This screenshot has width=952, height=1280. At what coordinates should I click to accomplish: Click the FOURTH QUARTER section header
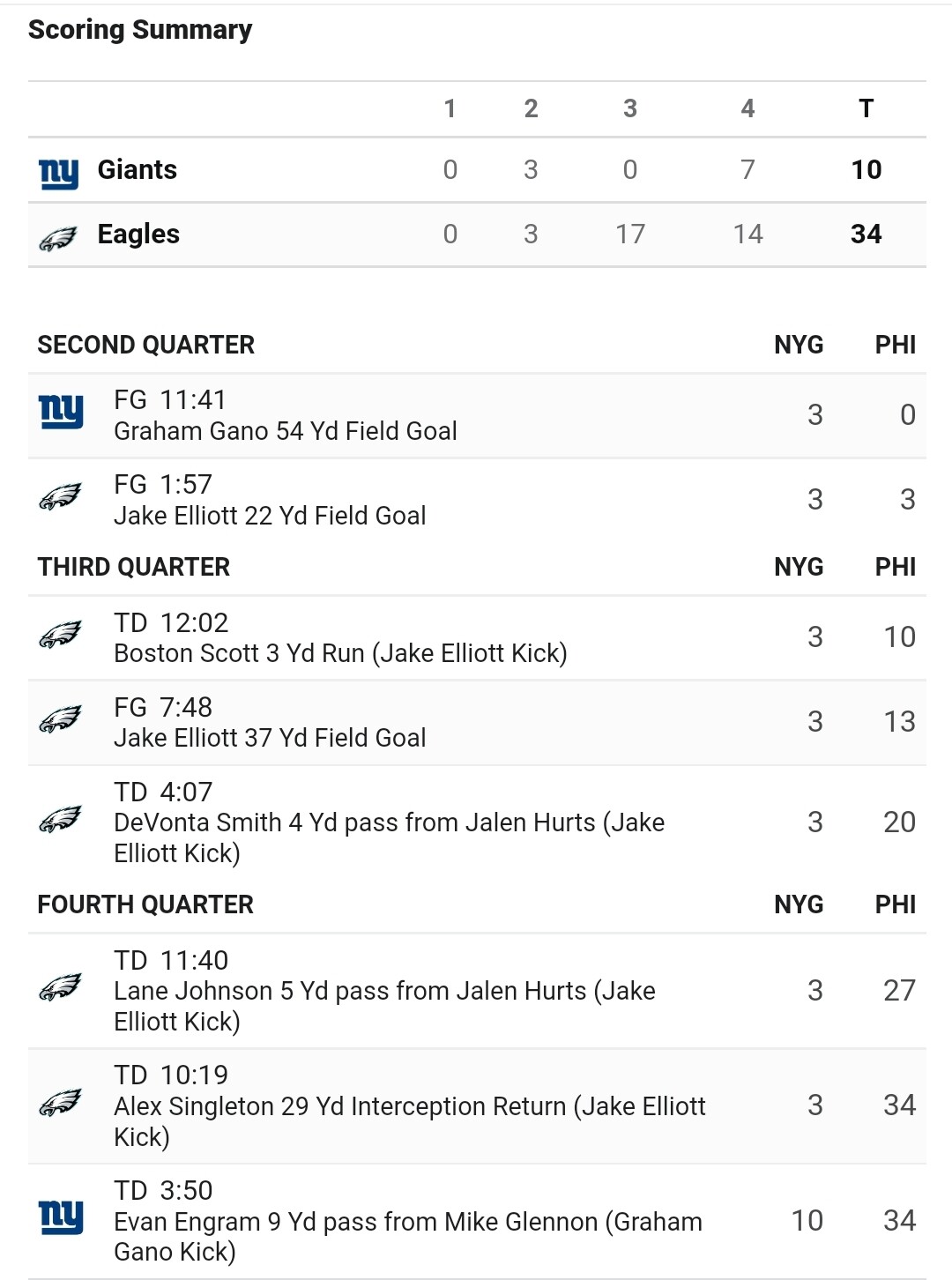pos(145,904)
